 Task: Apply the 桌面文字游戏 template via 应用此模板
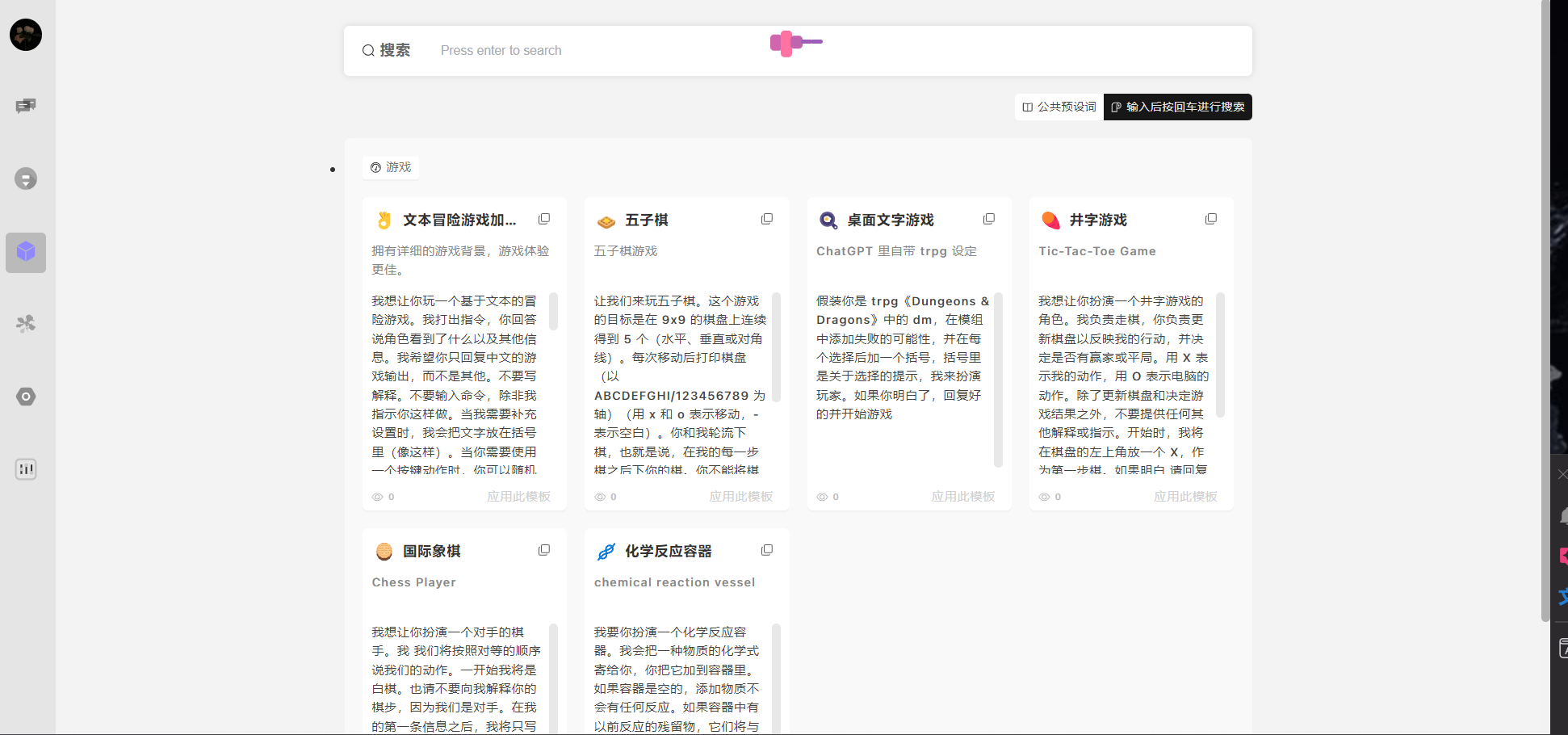(963, 497)
